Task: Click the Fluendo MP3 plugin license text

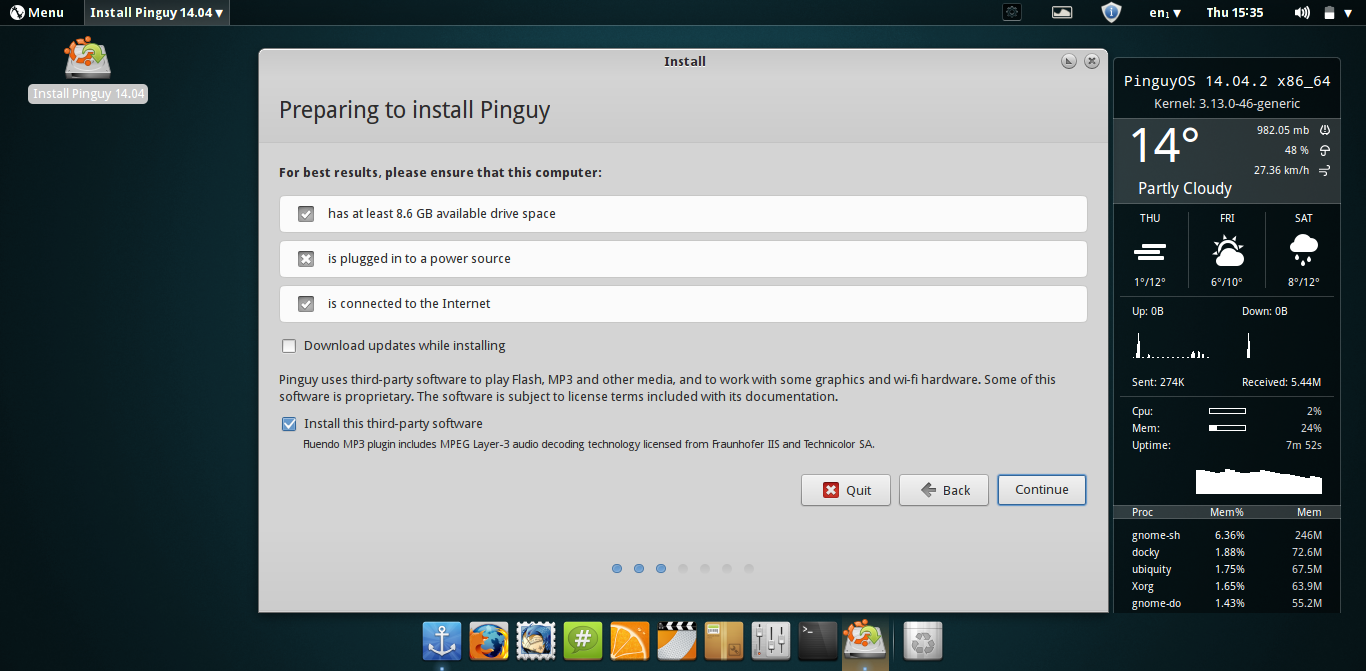Action: 589,444
